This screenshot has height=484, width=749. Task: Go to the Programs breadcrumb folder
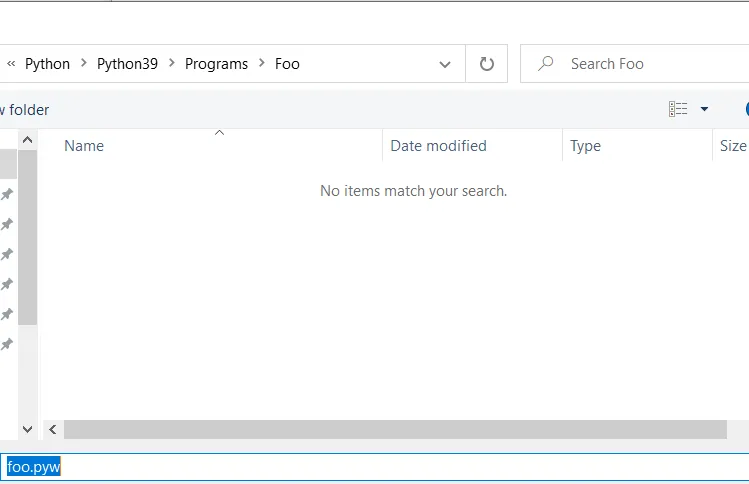pyautogui.click(x=216, y=64)
